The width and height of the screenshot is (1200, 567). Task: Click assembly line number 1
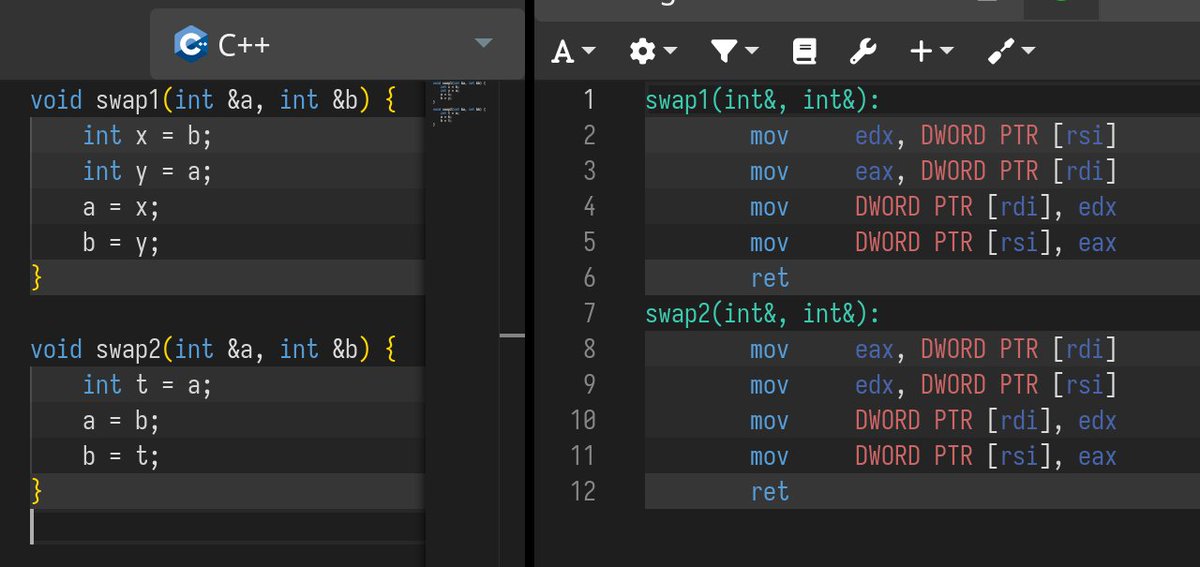point(589,100)
